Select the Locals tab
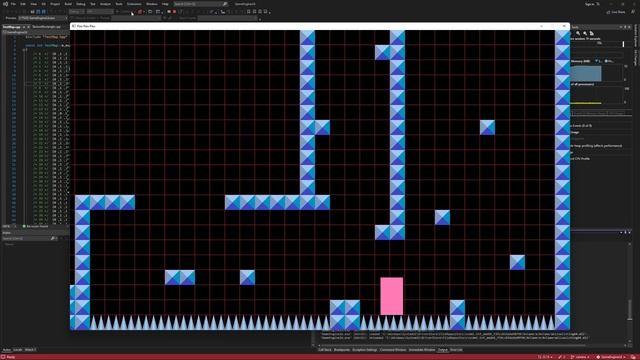The height and width of the screenshot is (360, 640). [18, 350]
